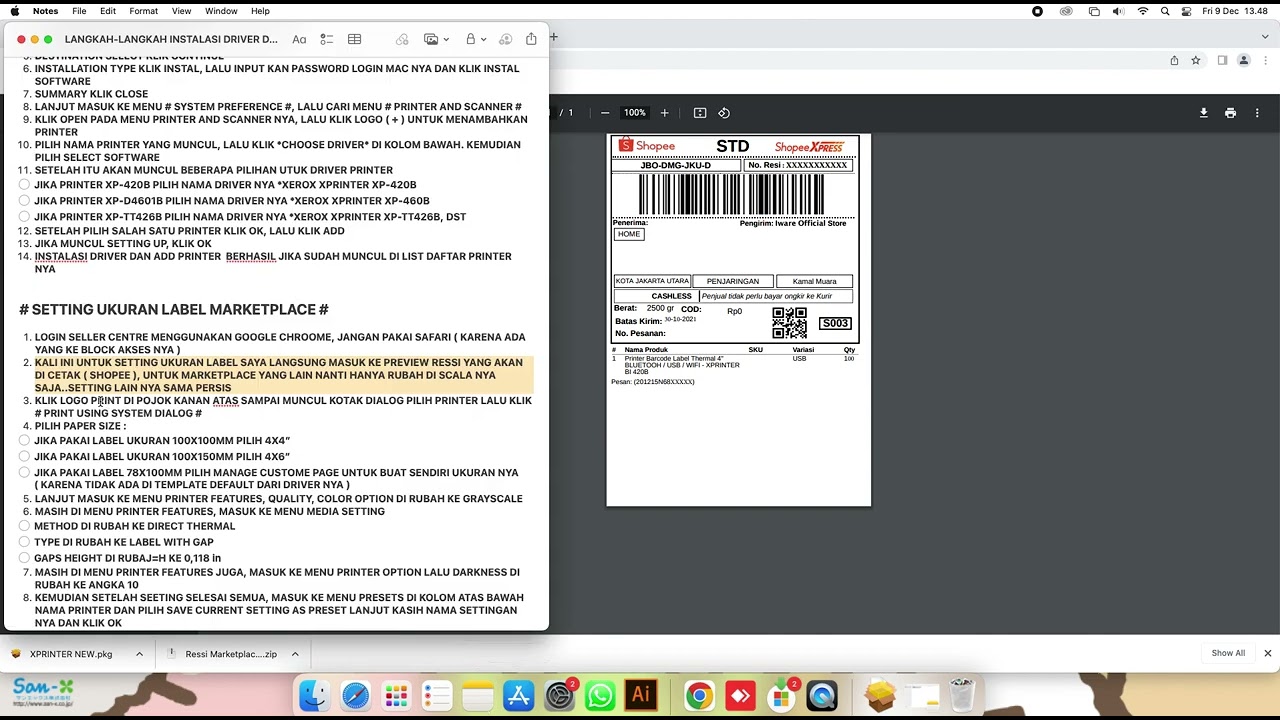The width and height of the screenshot is (1280, 720).
Task: Check the '100X100MM PILIH 4X4' checklist circle
Action: point(24,440)
